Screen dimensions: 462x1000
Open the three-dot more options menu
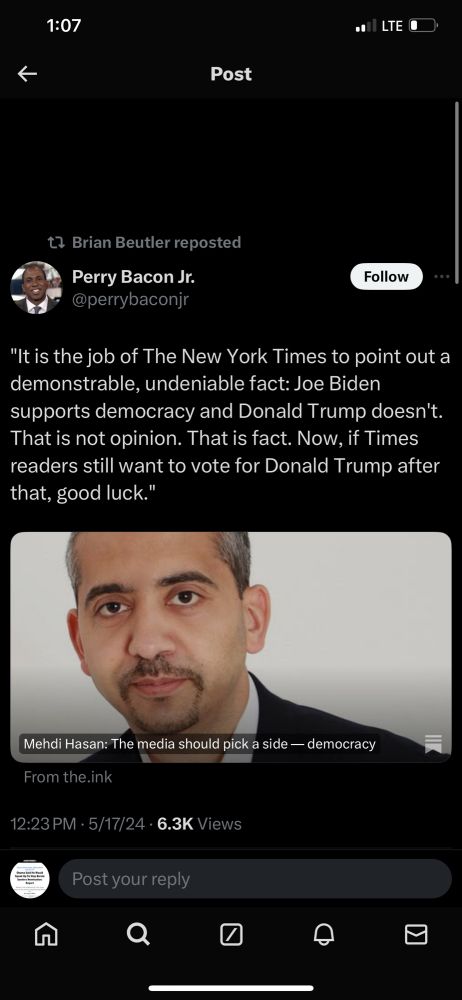442,277
